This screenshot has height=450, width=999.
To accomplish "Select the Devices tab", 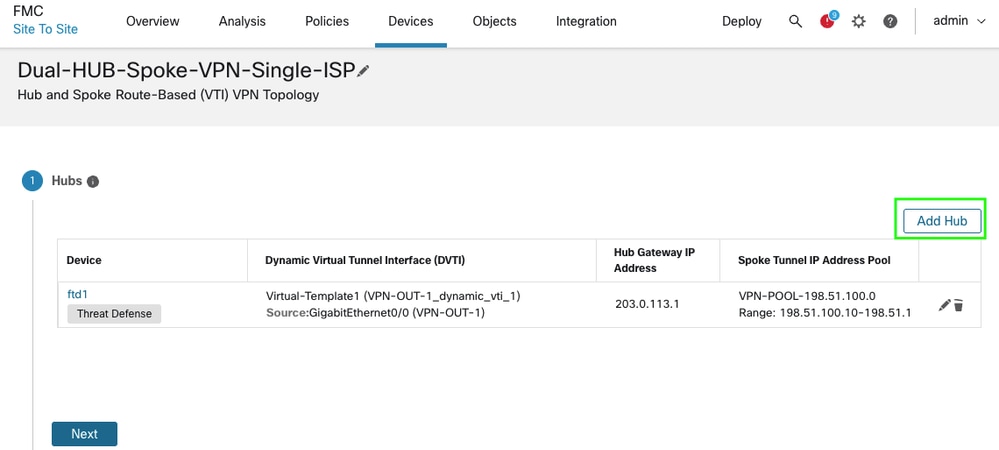I will (x=411, y=21).
